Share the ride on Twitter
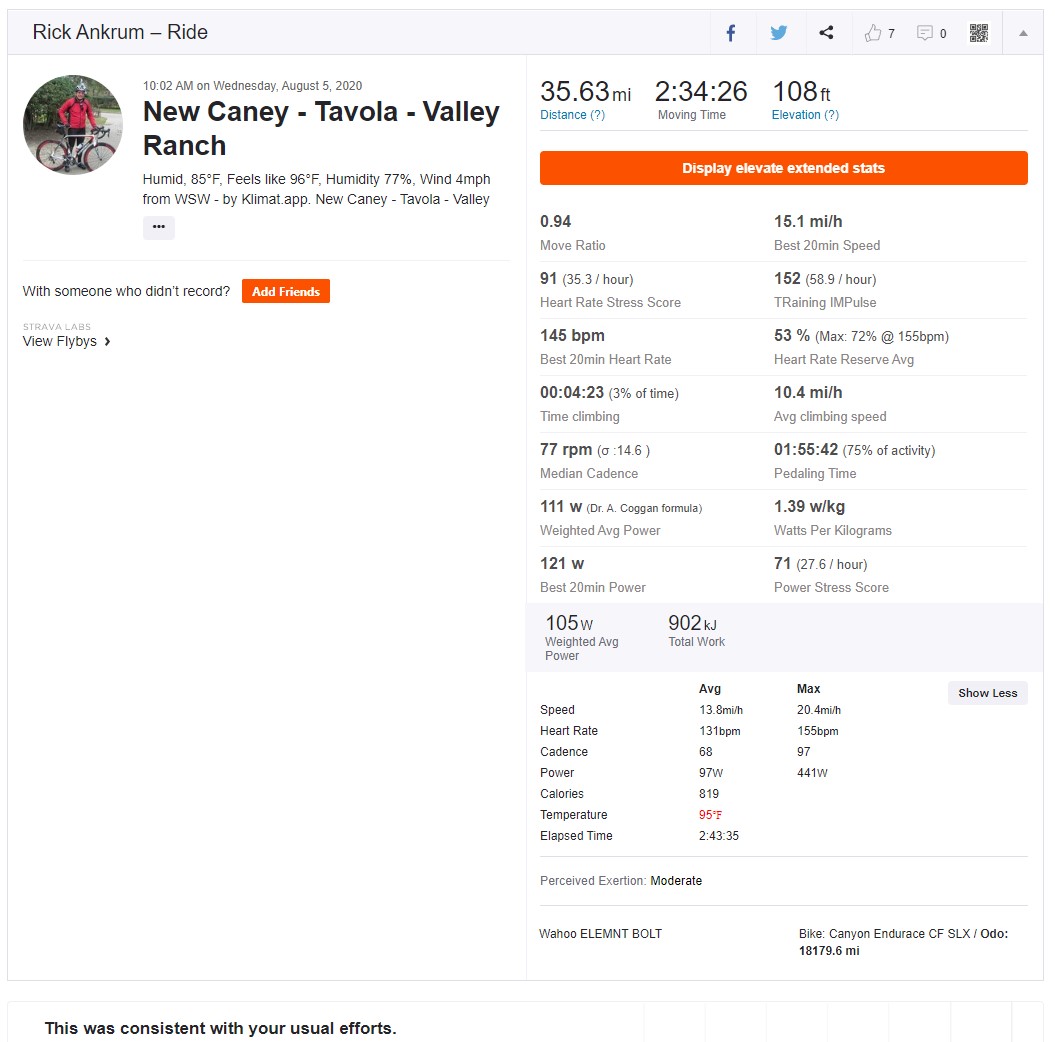This screenshot has height=1042, width=1055. pos(779,32)
